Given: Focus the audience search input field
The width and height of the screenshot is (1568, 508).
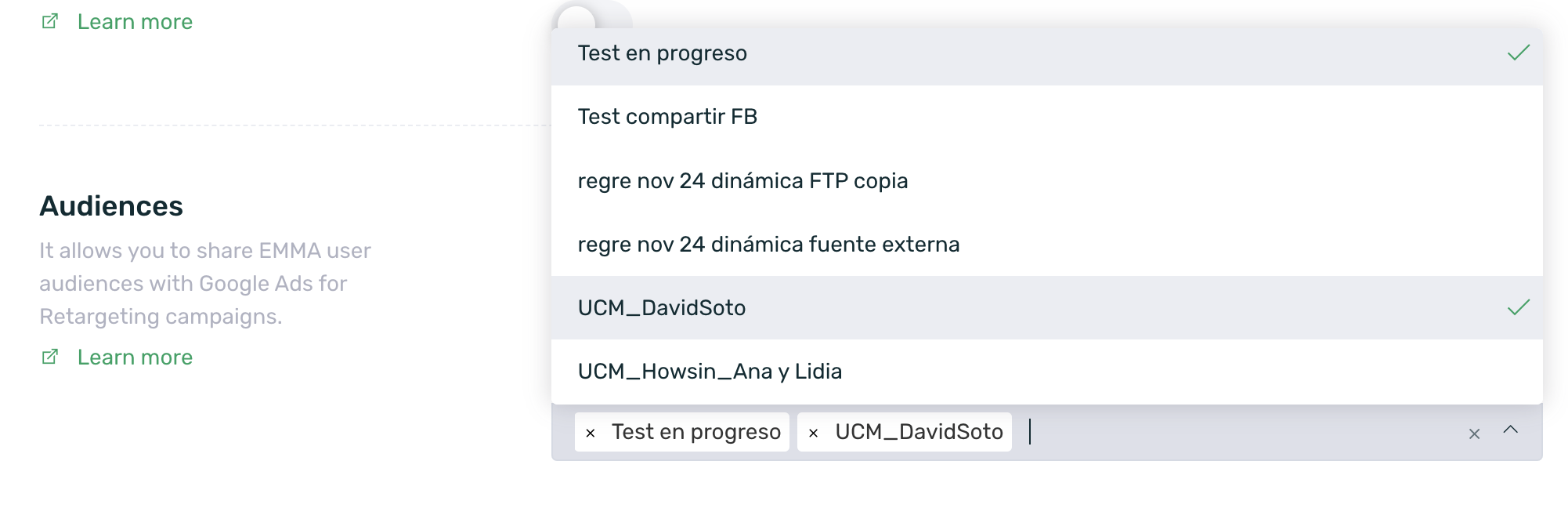Looking at the screenshot, I should pyautogui.click(x=1237, y=432).
